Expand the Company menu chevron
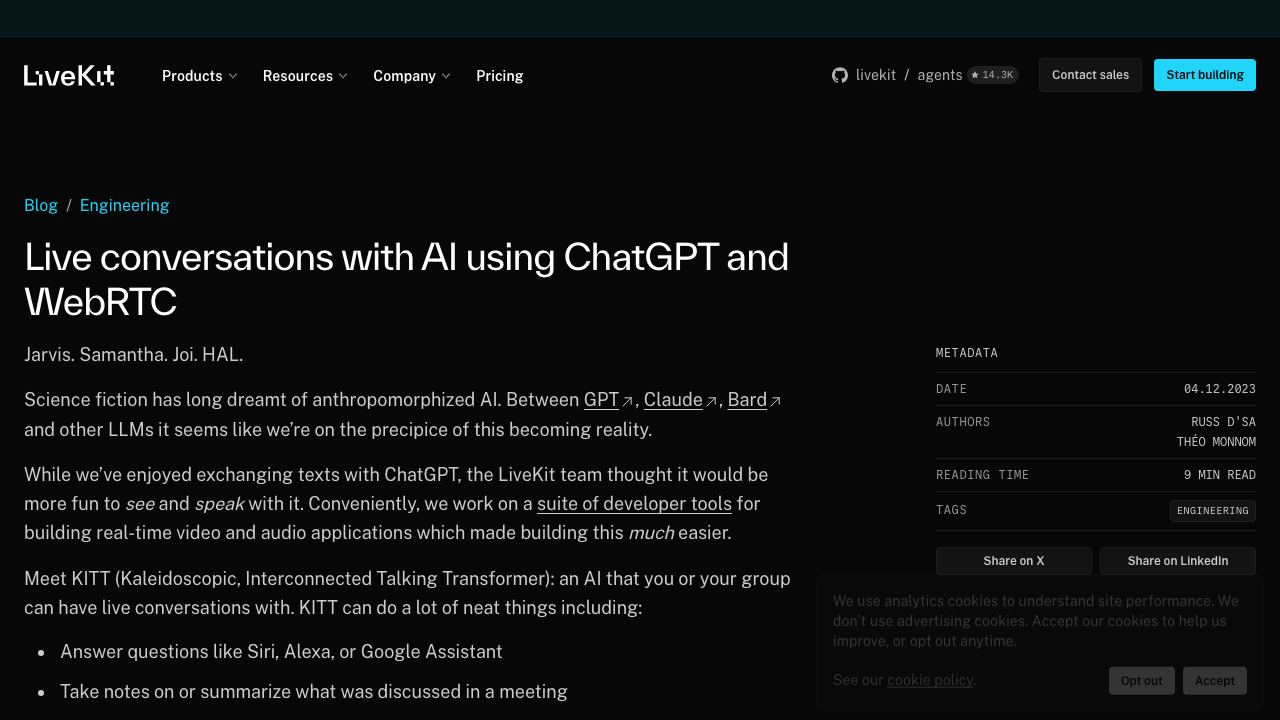 (x=446, y=76)
